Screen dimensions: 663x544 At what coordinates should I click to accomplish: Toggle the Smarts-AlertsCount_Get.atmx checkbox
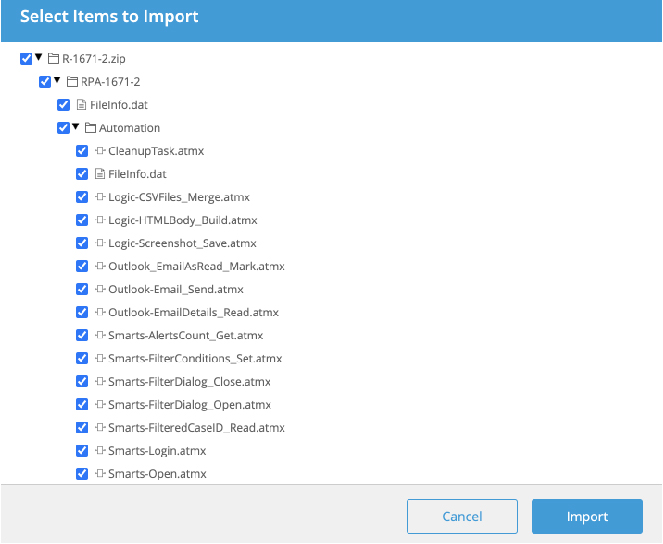point(82,335)
